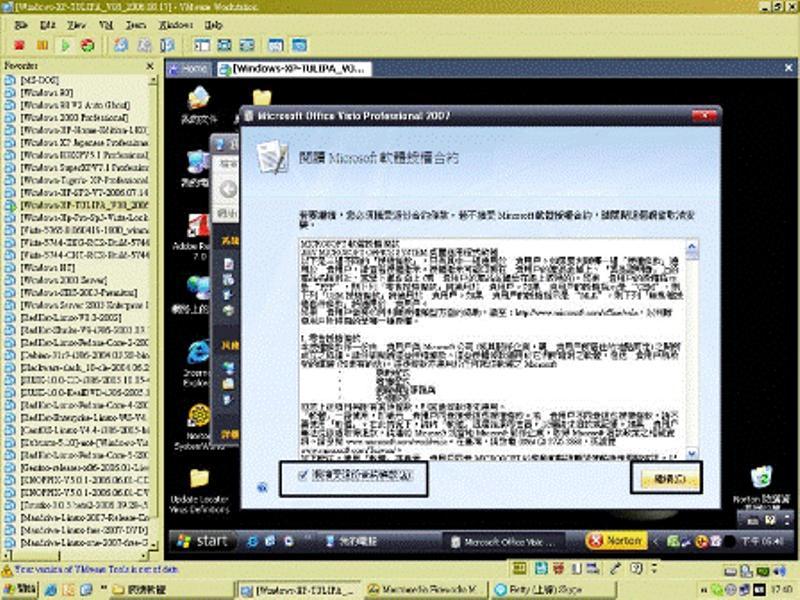Open the Update Locator Virus Definitions folder icon
The height and width of the screenshot is (600, 800).
tap(199, 491)
